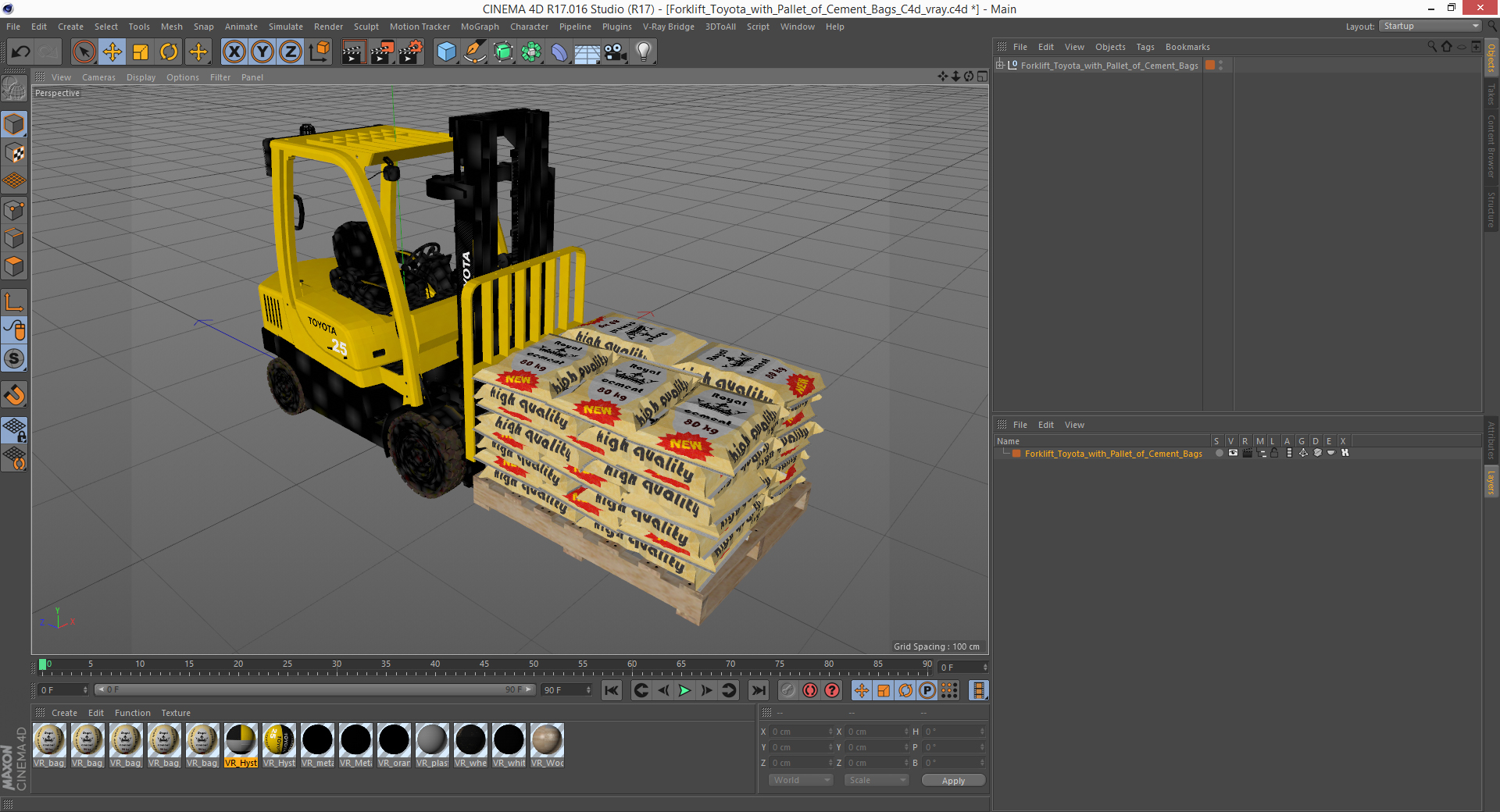This screenshot has height=812, width=1500.
Task: Toggle parameter keyframe recording
Action: pyautogui.click(x=927, y=690)
